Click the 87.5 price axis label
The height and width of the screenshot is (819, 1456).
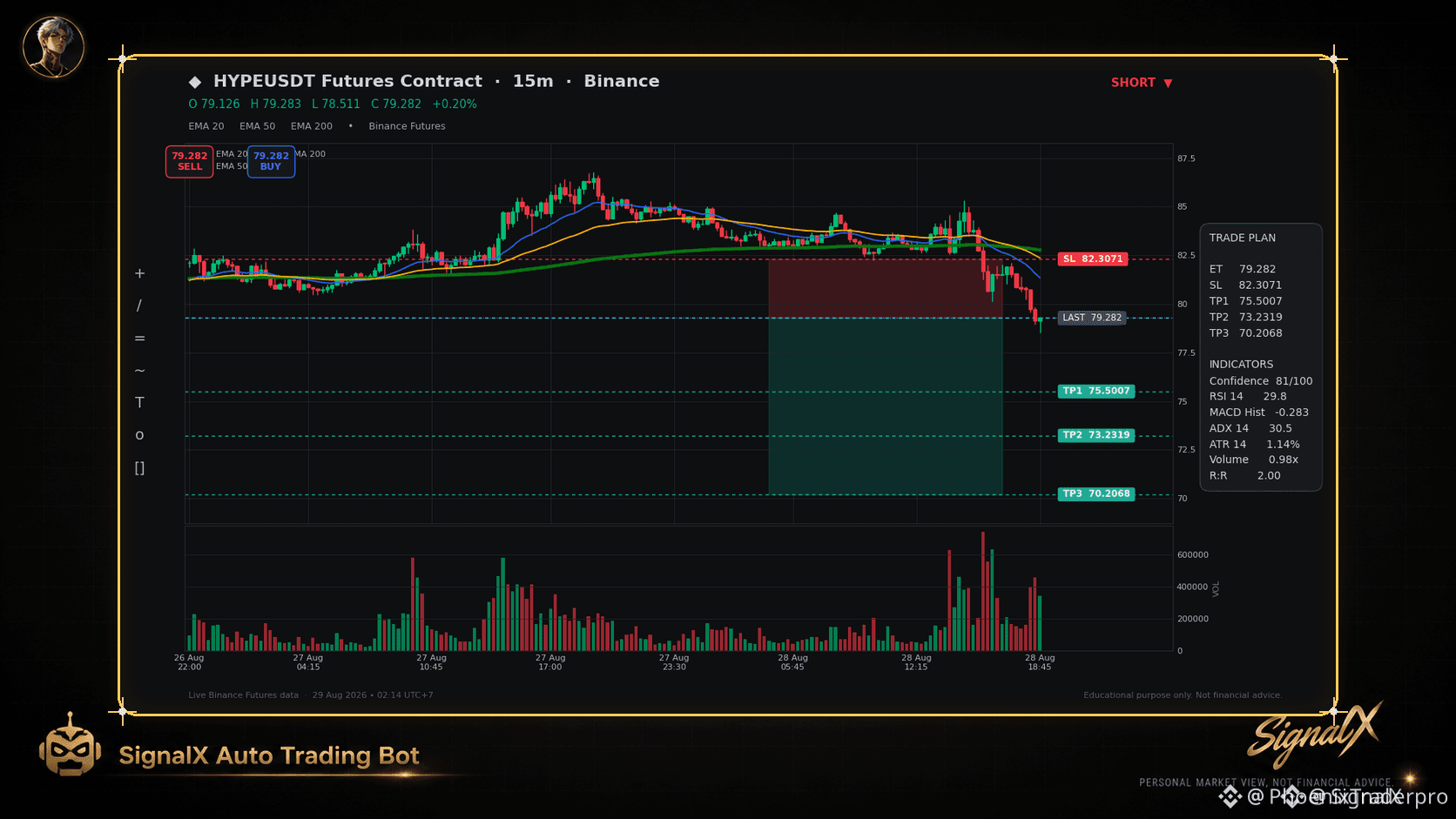(1186, 158)
